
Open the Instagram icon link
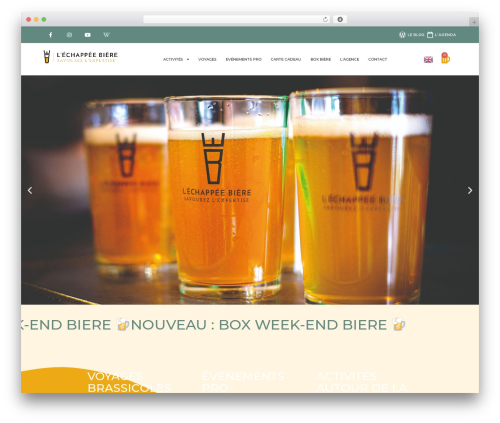[69, 35]
